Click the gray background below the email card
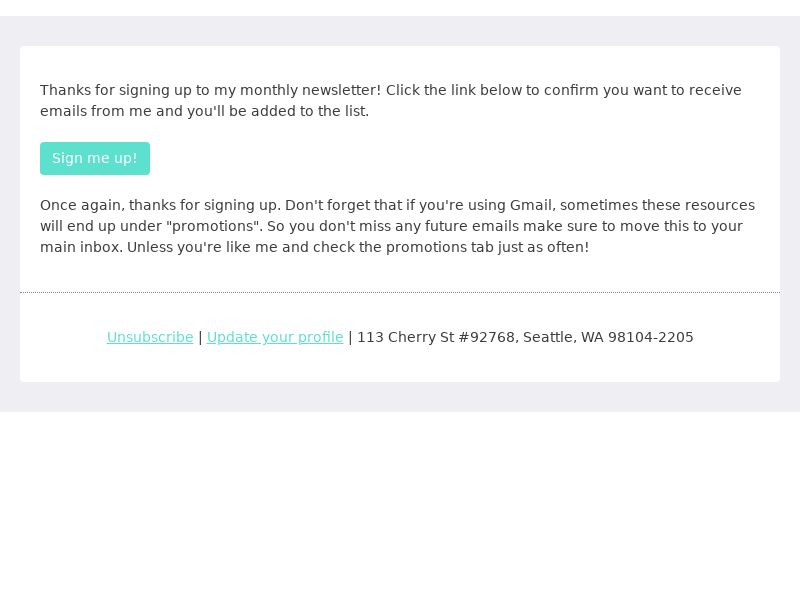Viewport: 800px width, 600px height. [400, 397]
